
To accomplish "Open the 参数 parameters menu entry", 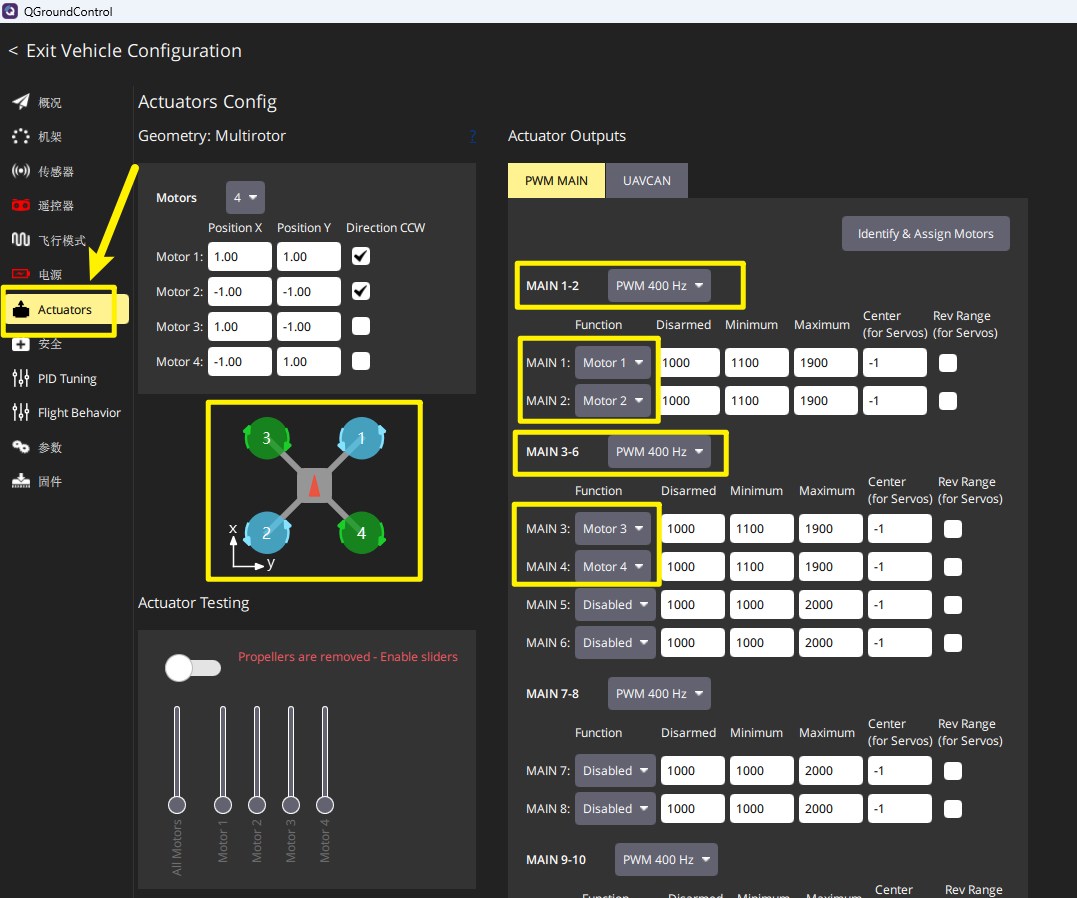I will click(x=66, y=447).
